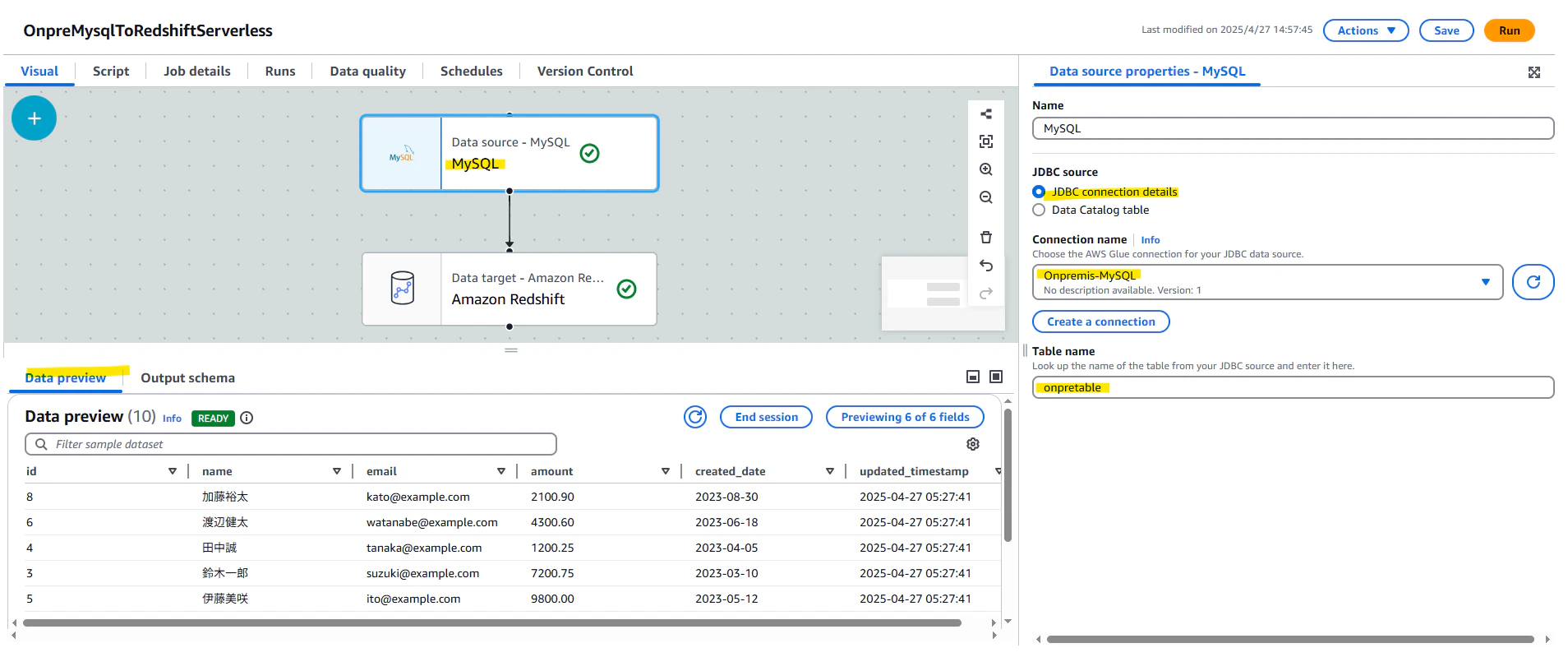Click the Redshift database icon on target node
1568x657 pixels.
tap(403, 289)
